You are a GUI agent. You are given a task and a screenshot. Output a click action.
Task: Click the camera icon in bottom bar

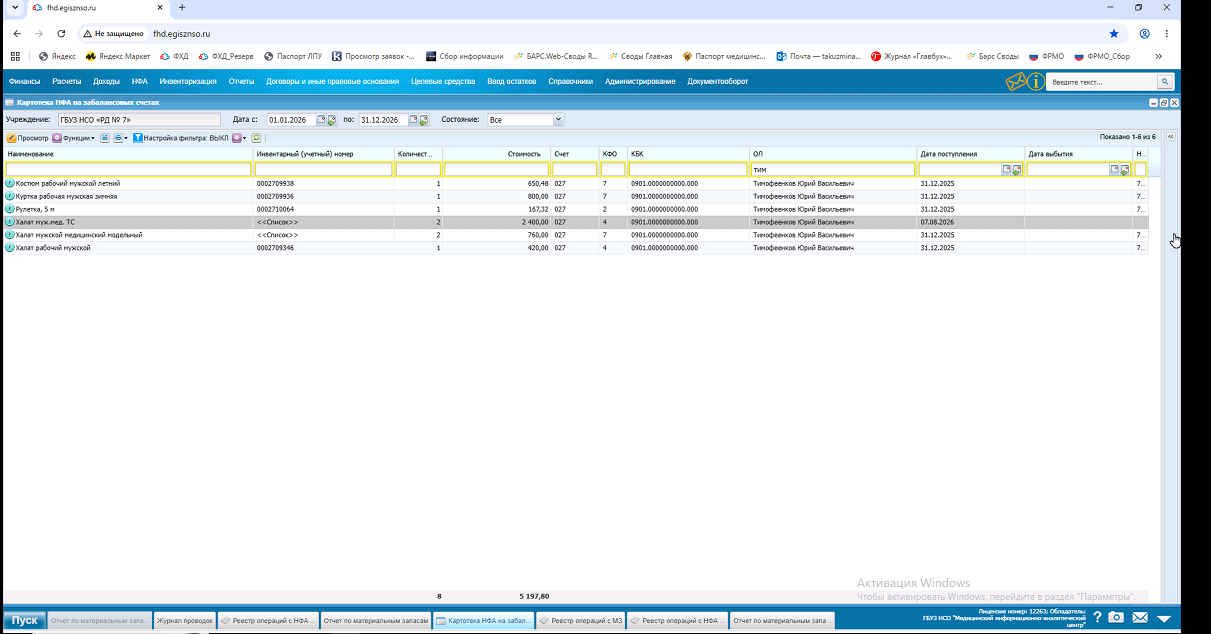[x=1116, y=618]
